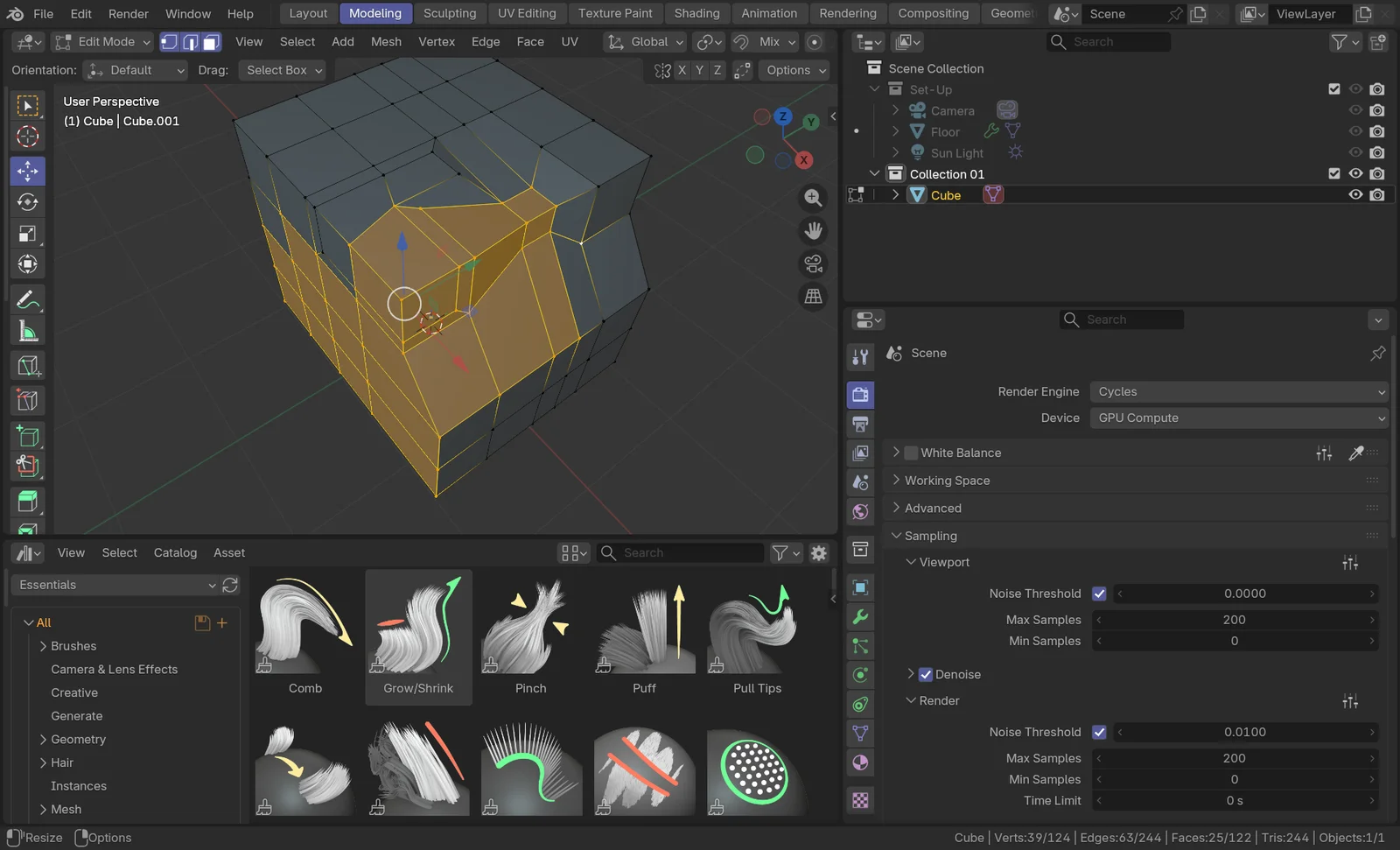Toggle camera view gizmo button
Image resolution: width=1400 pixels, height=850 pixels.
pos(813,263)
